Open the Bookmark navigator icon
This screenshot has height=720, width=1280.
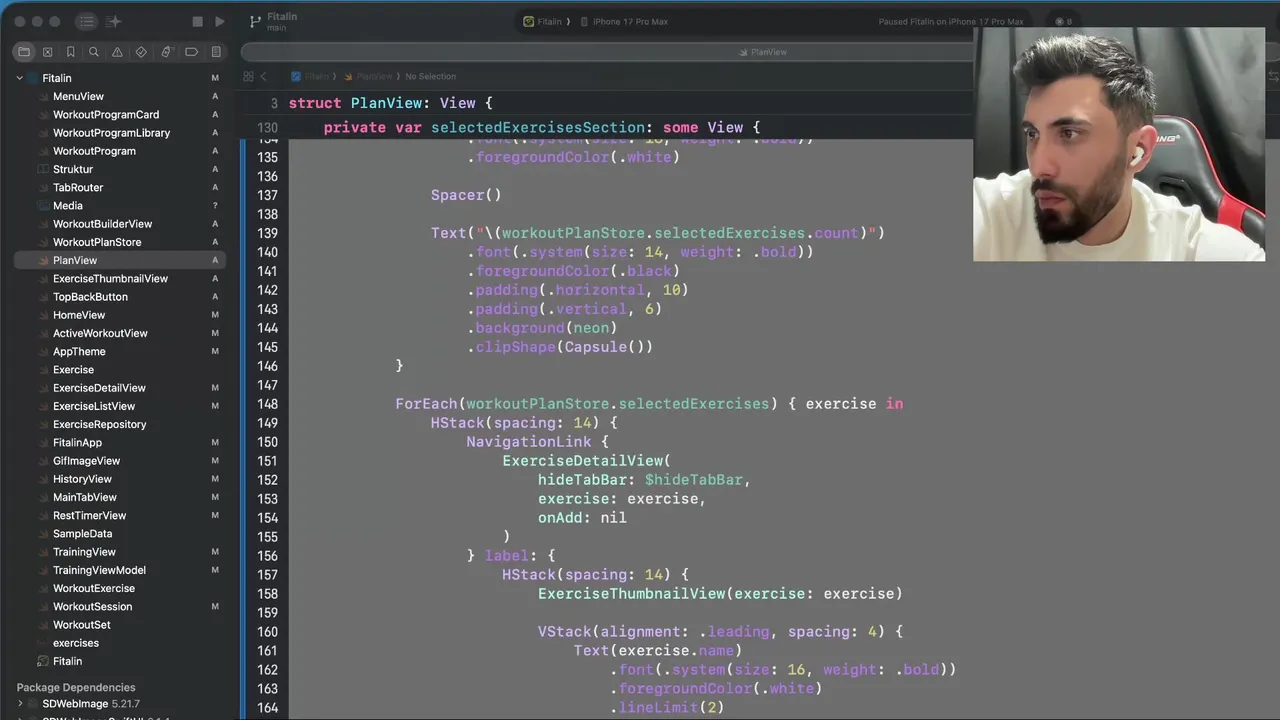(70, 52)
